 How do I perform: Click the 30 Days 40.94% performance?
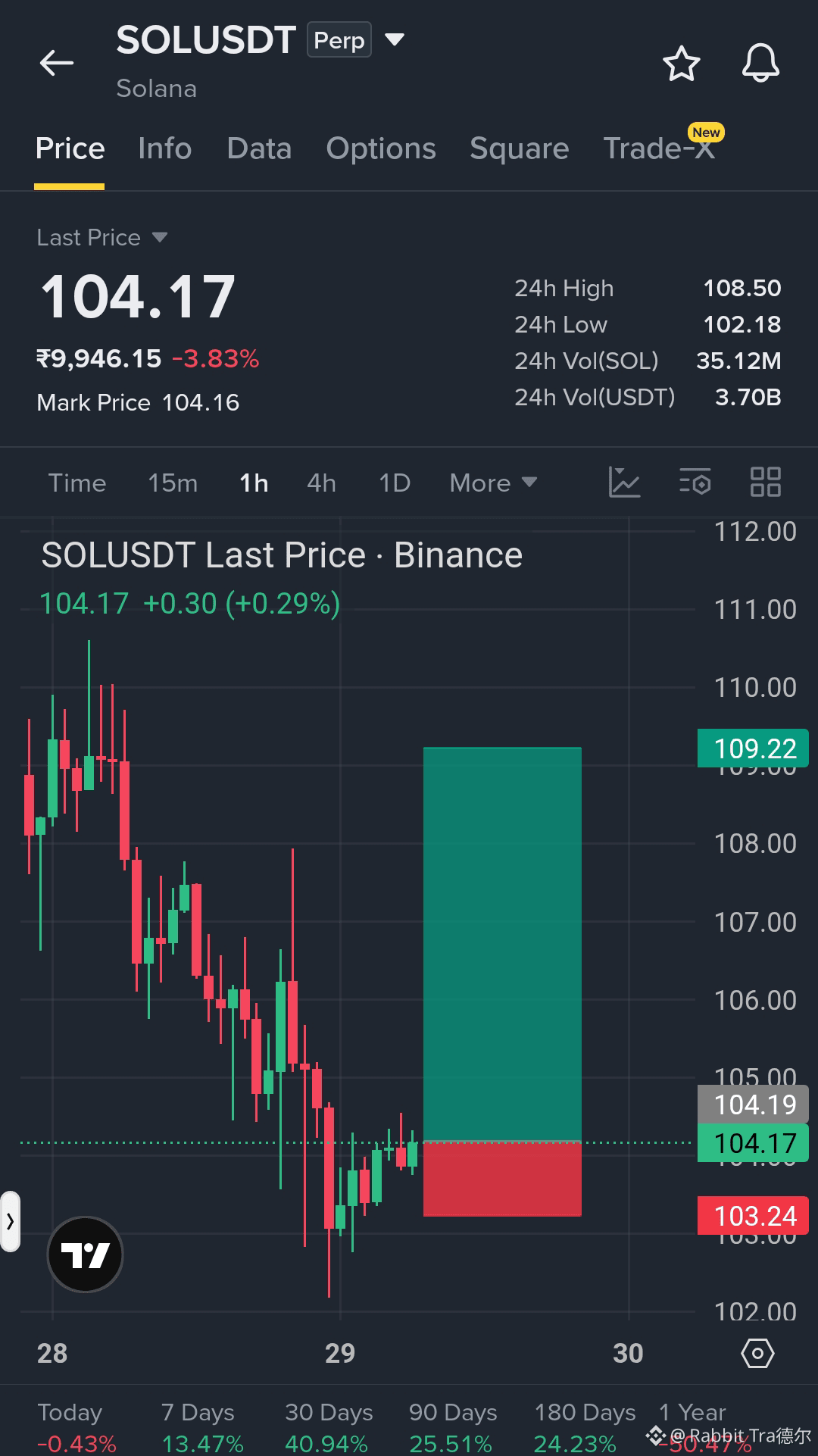328,1428
